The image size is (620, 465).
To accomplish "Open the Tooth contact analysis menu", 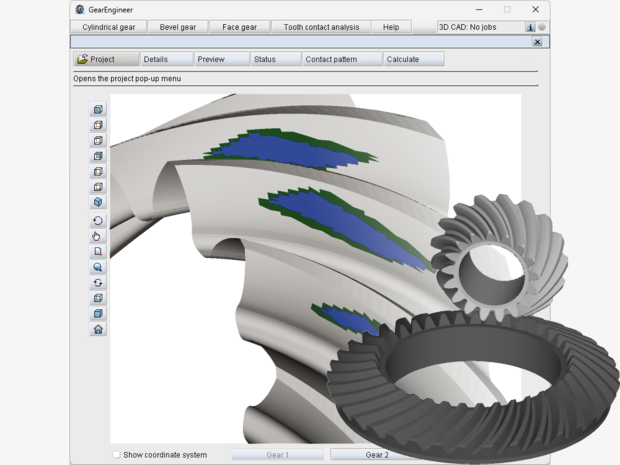I will pyautogui.click(x=321, y=27).
